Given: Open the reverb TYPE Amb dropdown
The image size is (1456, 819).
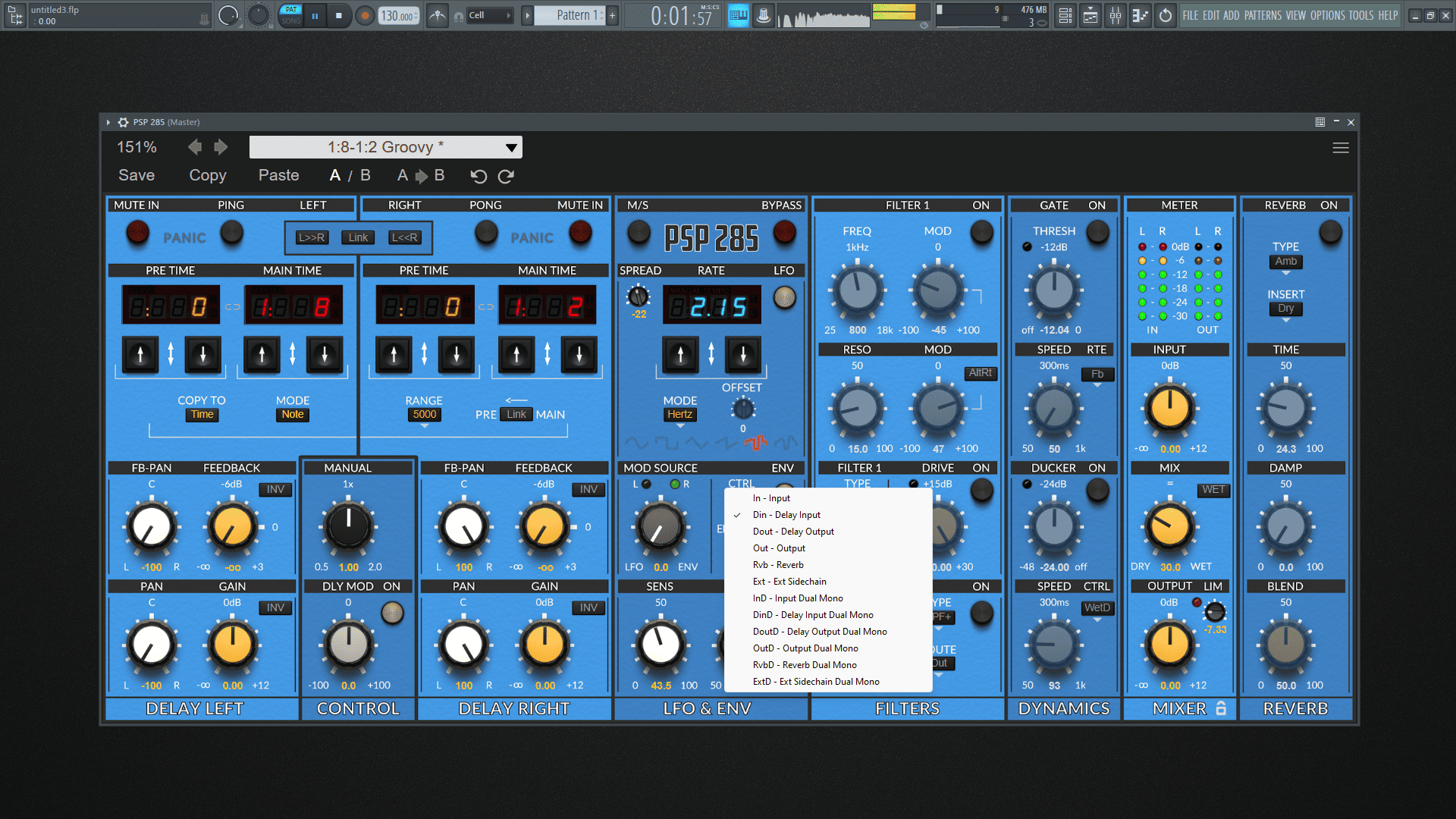Looking at the screenshot, I should [1285, 262].
